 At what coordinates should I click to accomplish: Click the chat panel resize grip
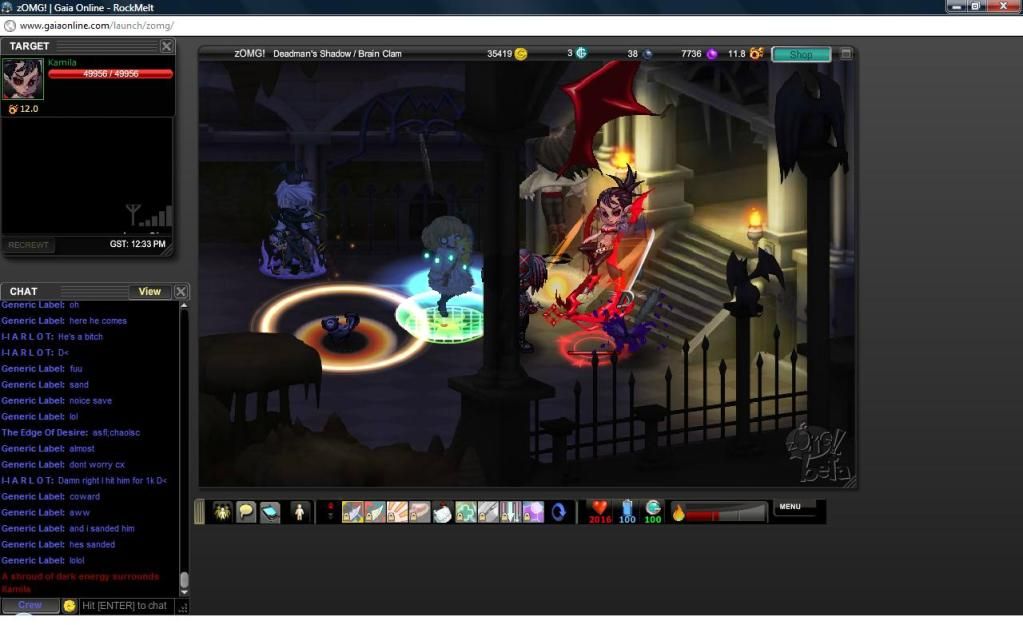183,607
